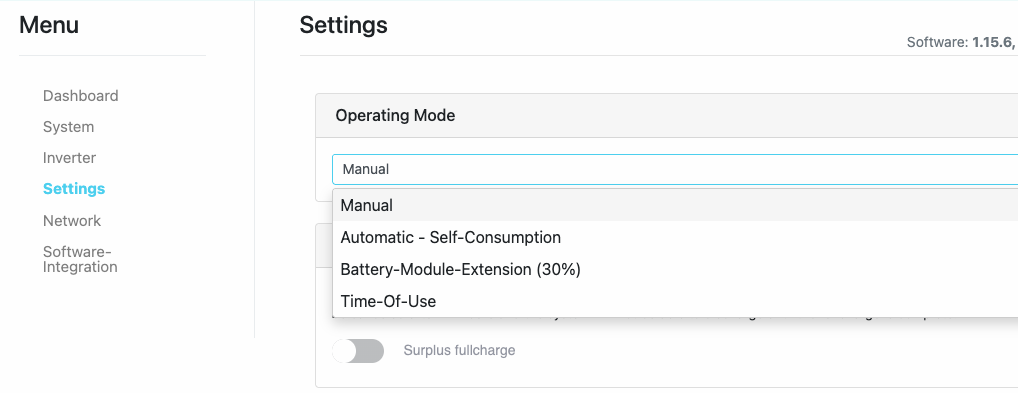Viewport: 1018px width, 393px height.
Task: Click the Menu sidebar heading
Action: point(49,25)
